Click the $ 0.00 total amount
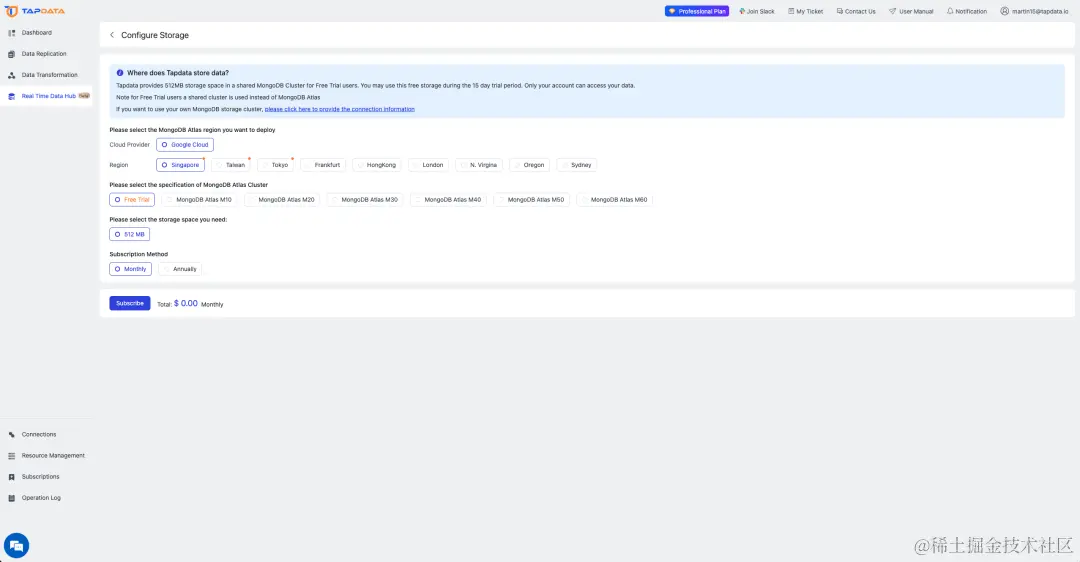 186,303
